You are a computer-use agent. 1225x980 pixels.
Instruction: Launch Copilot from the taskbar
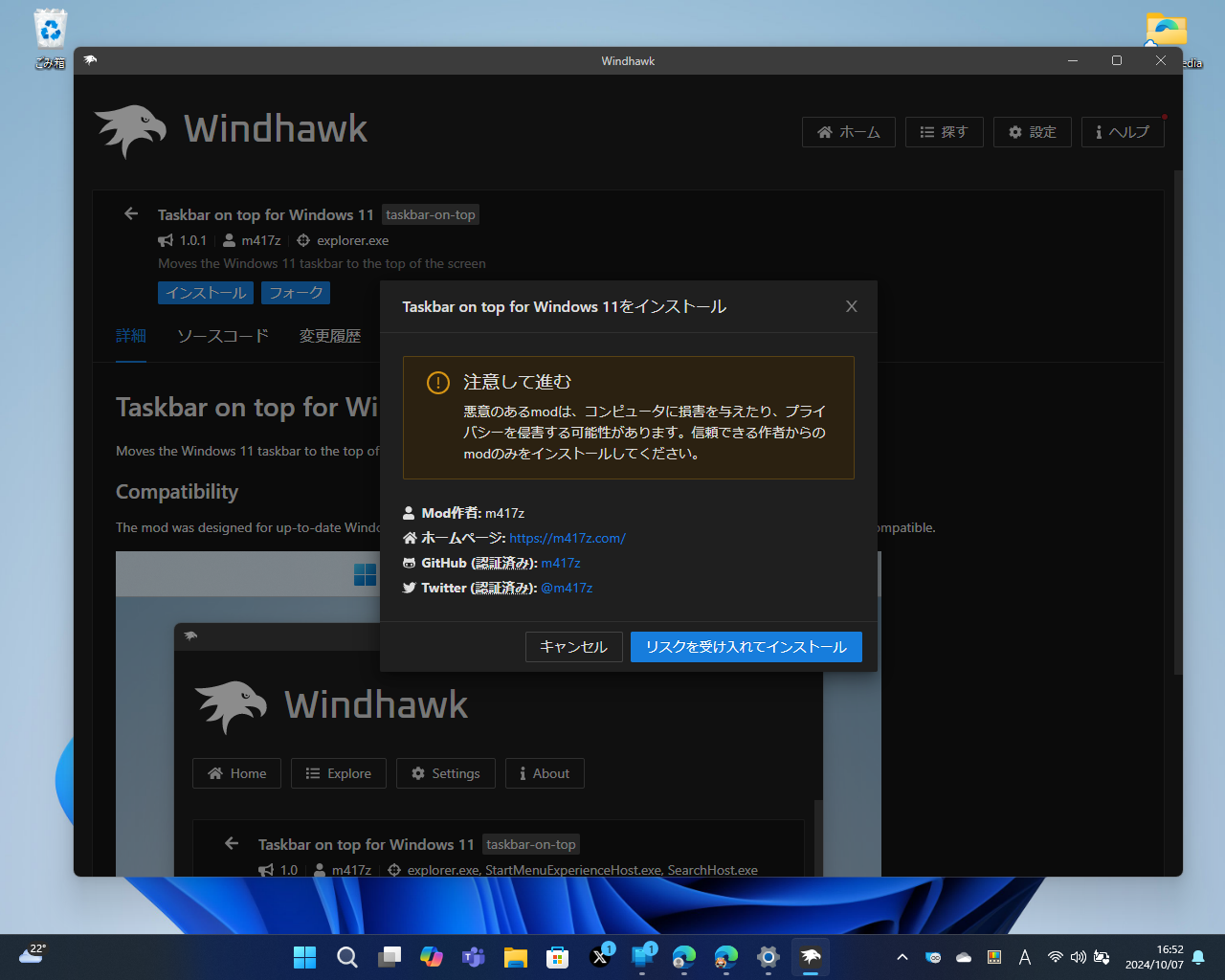point(431,957)
